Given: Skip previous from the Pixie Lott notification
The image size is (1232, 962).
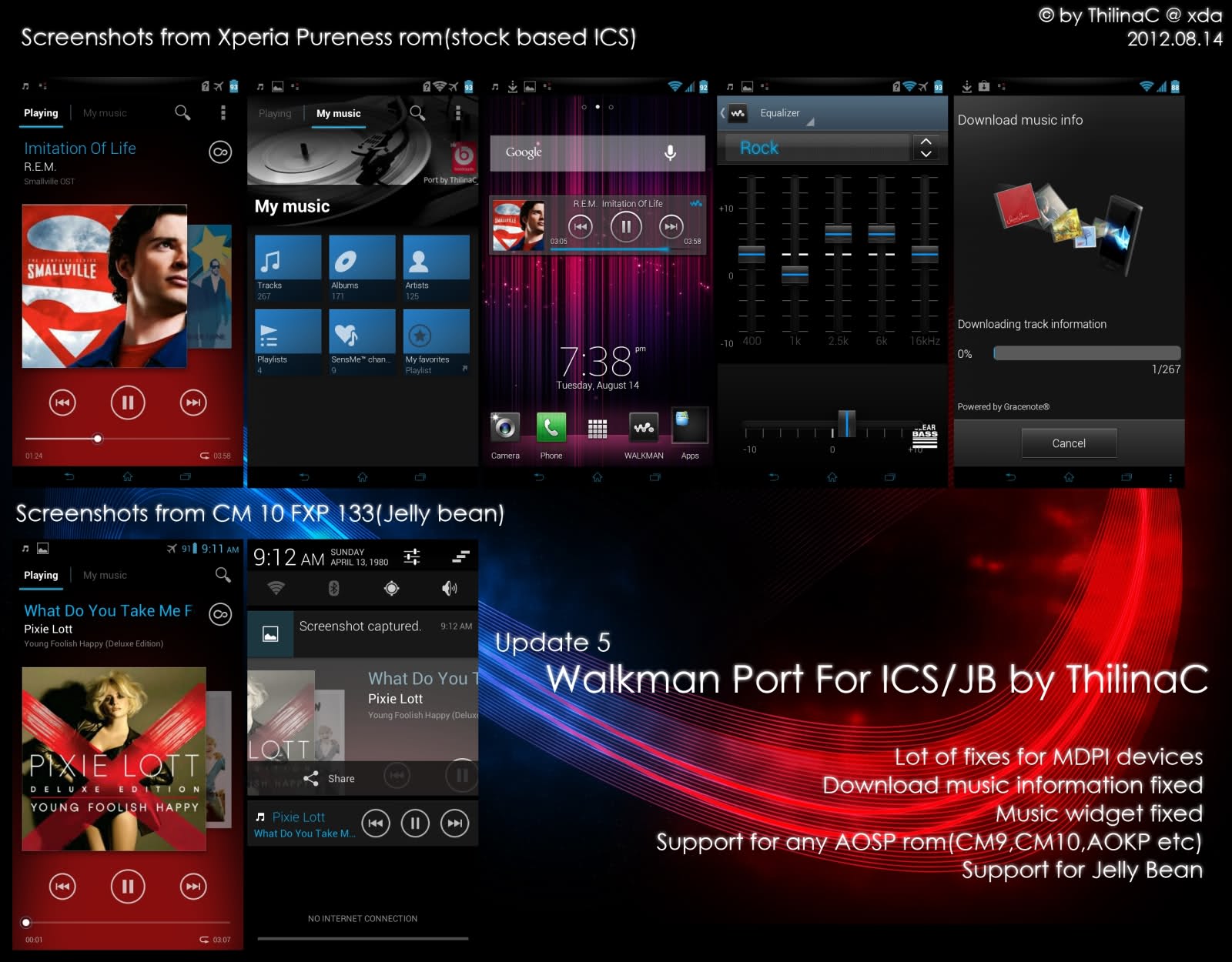Looking at the screenshot, I should tap(375, 823).
